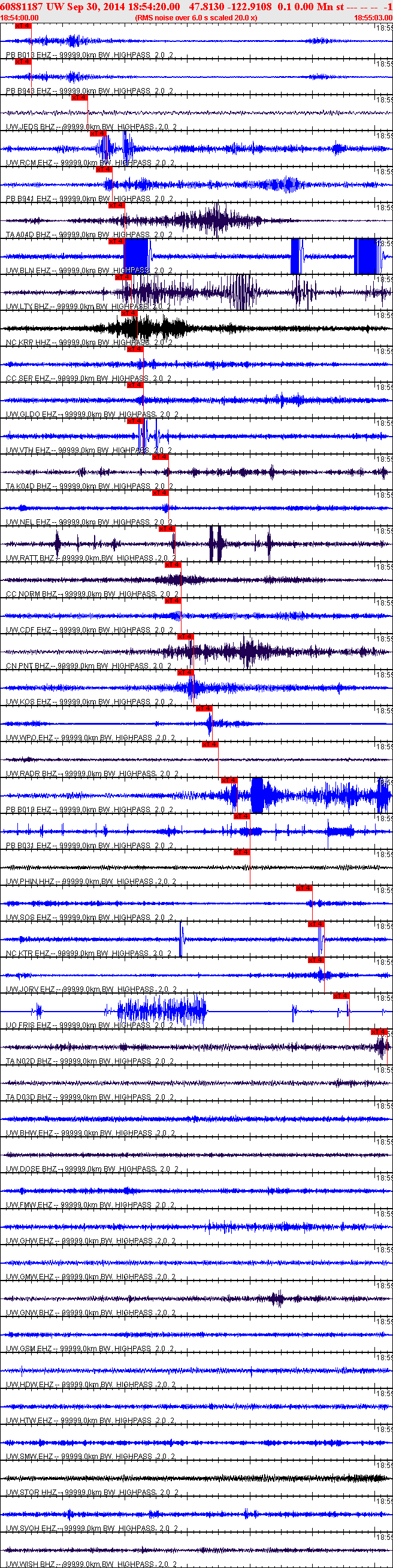Select the red pick flag on PB B943 trace
Screen dimensions: 393x1568
click(23, 62)
